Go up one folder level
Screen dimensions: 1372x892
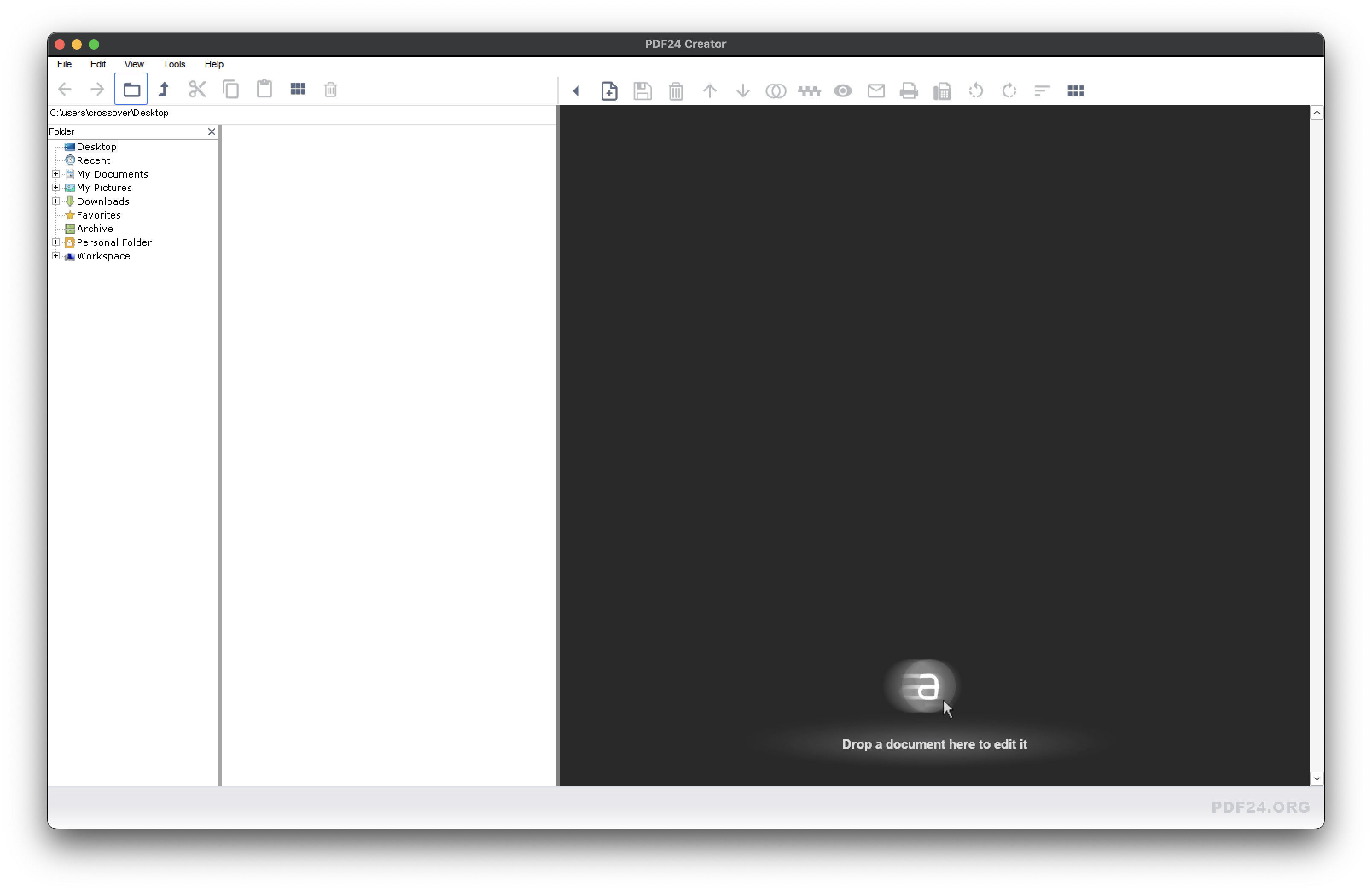coord(164,89)
